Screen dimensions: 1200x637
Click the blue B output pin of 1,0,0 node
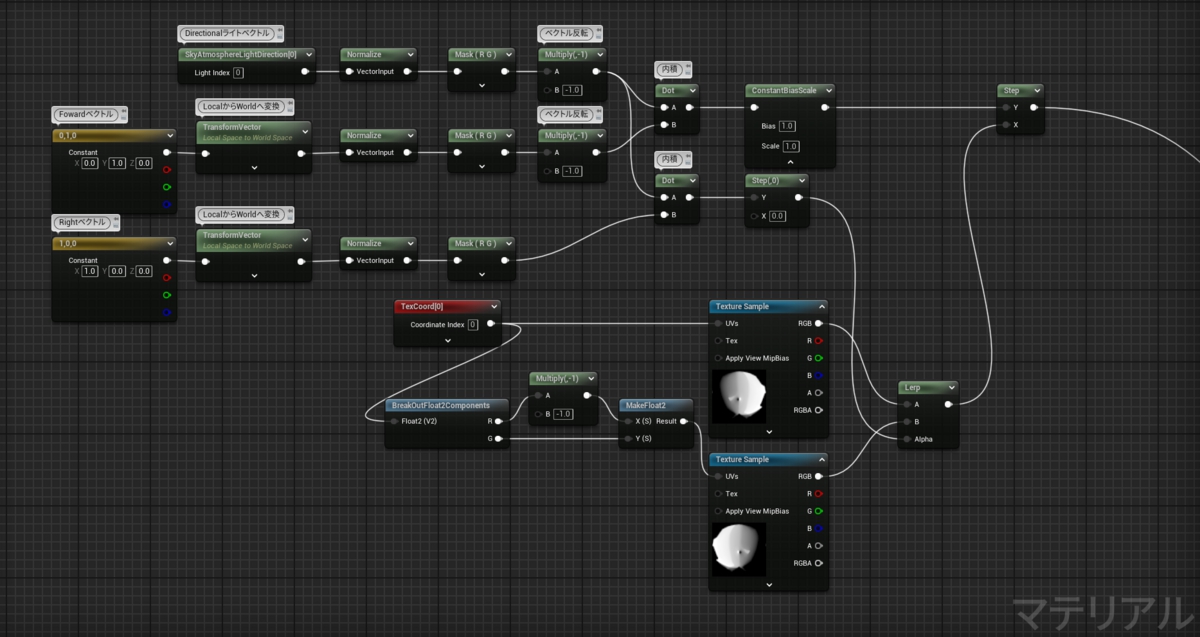tap(166, 311)
